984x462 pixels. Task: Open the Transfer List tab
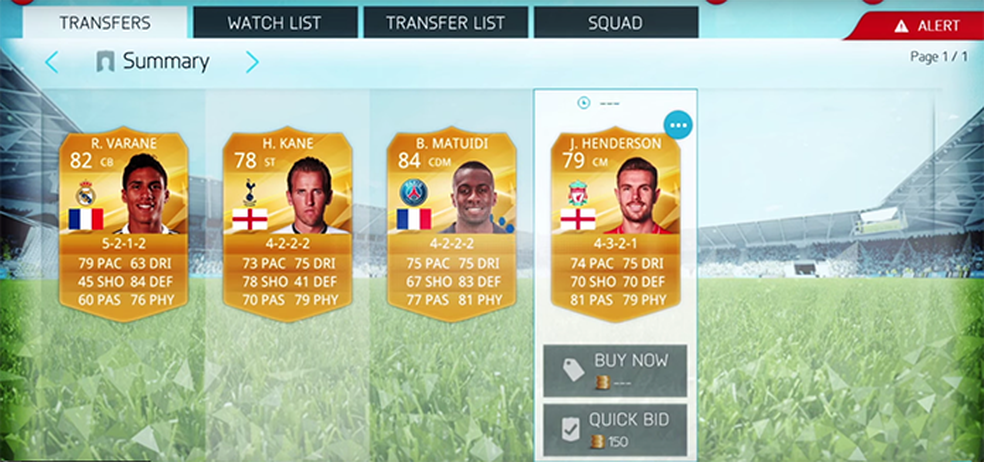pos(446,23)
